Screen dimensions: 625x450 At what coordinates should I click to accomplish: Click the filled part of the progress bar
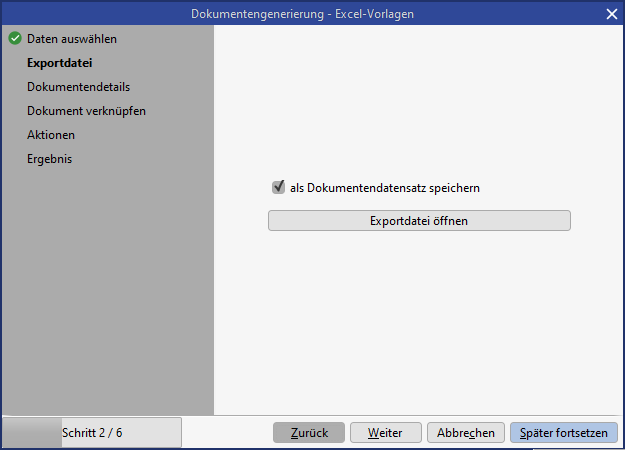(x=32, y=433)
